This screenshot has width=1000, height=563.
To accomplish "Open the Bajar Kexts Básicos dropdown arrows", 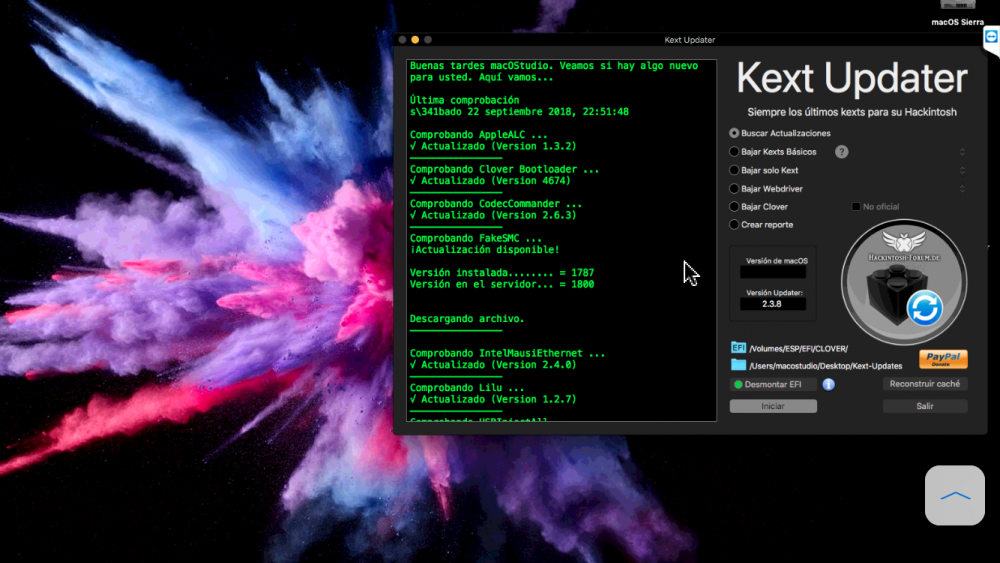I will point(962,152).
